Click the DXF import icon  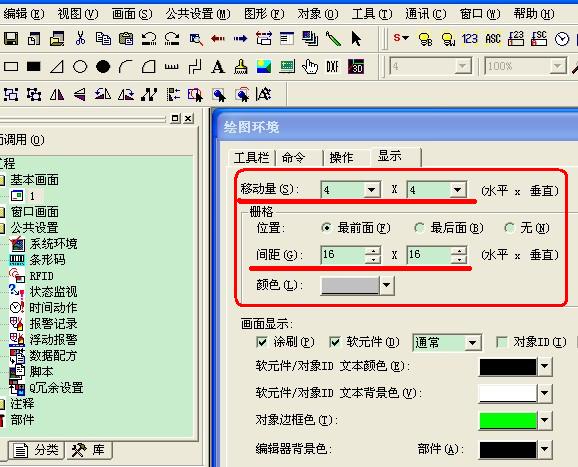pyautogui.click(x=332, y=67)
